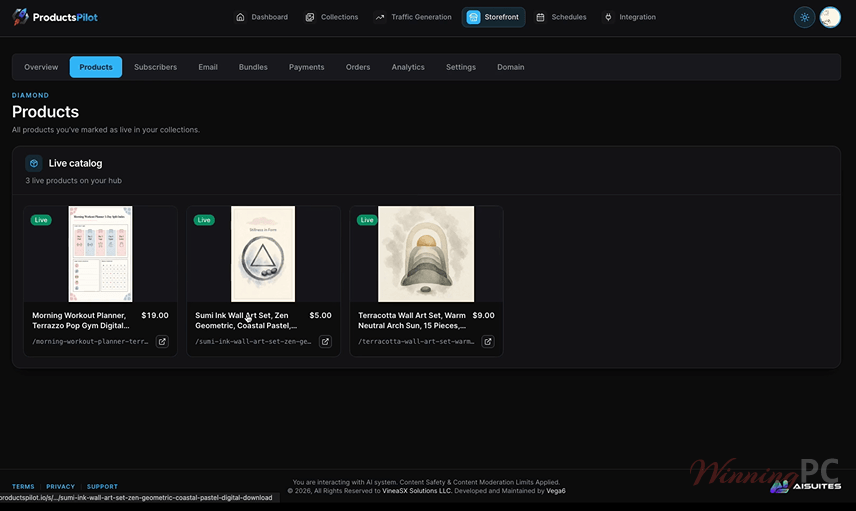The image size is (856, 511).
Task: Switch to the Domain tab
Action: point(510,67)
